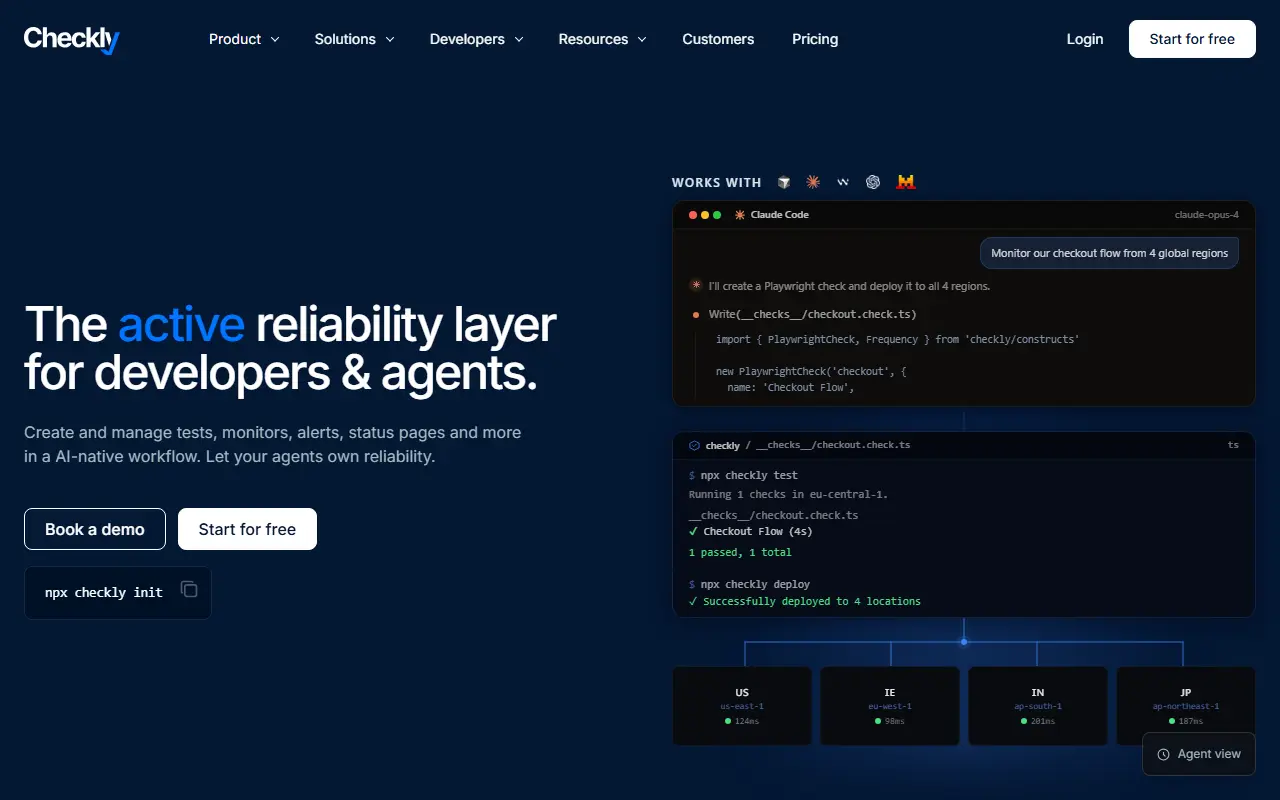Image resolution: width=1280 pixels, height=800 pixels.
Task: Click the "1 passed, 1 total" result line
Action: click(740, 552)
